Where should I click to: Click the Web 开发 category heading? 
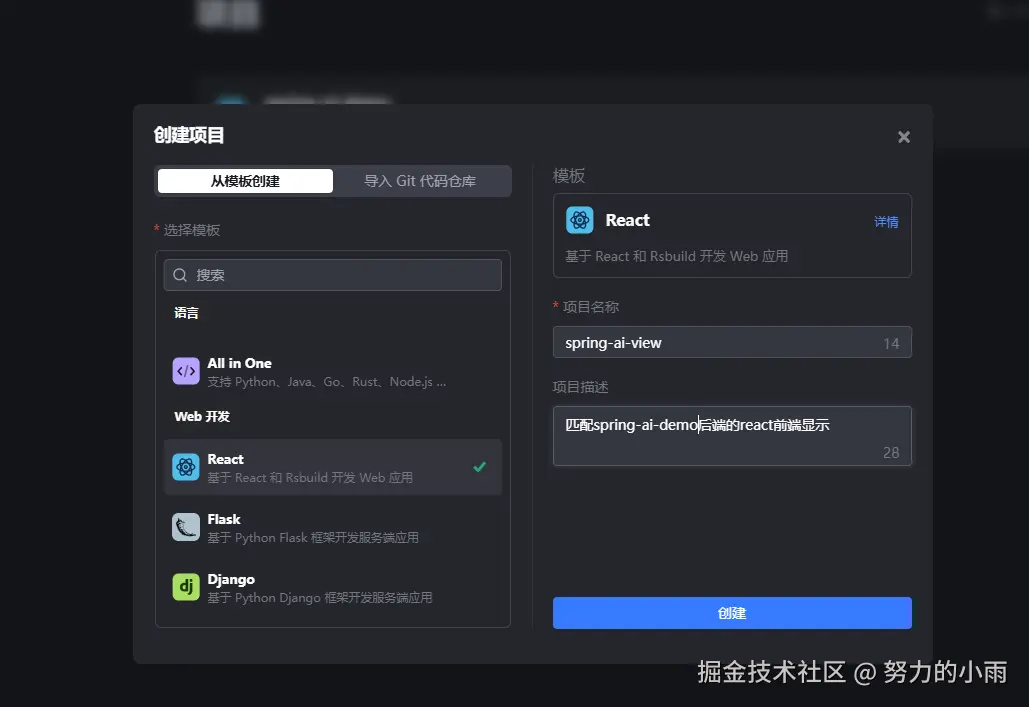(x=202, y=417)
